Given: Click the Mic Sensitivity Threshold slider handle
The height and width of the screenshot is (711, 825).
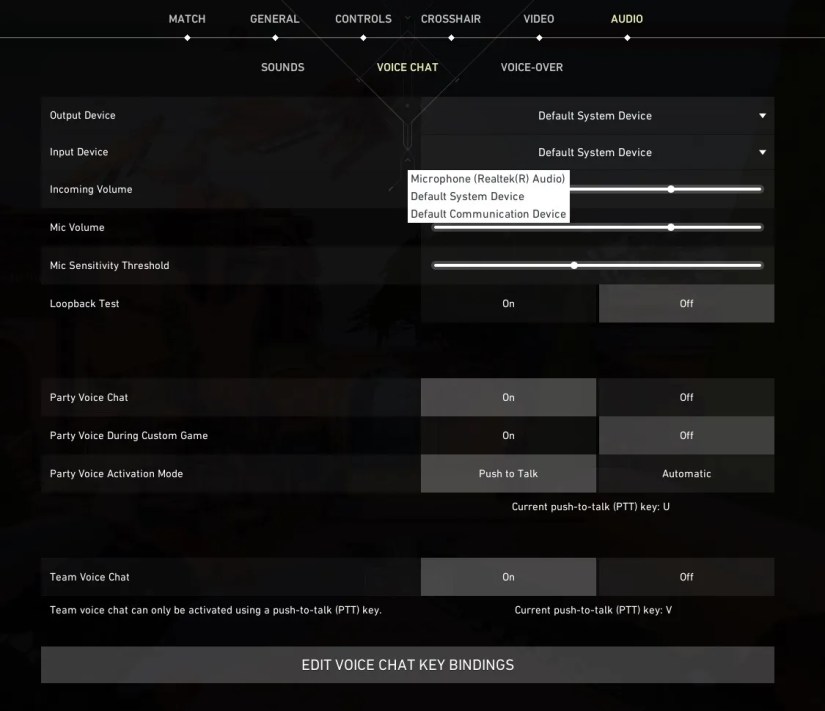Looking at the screenshot, I should (x=573, y=265).
